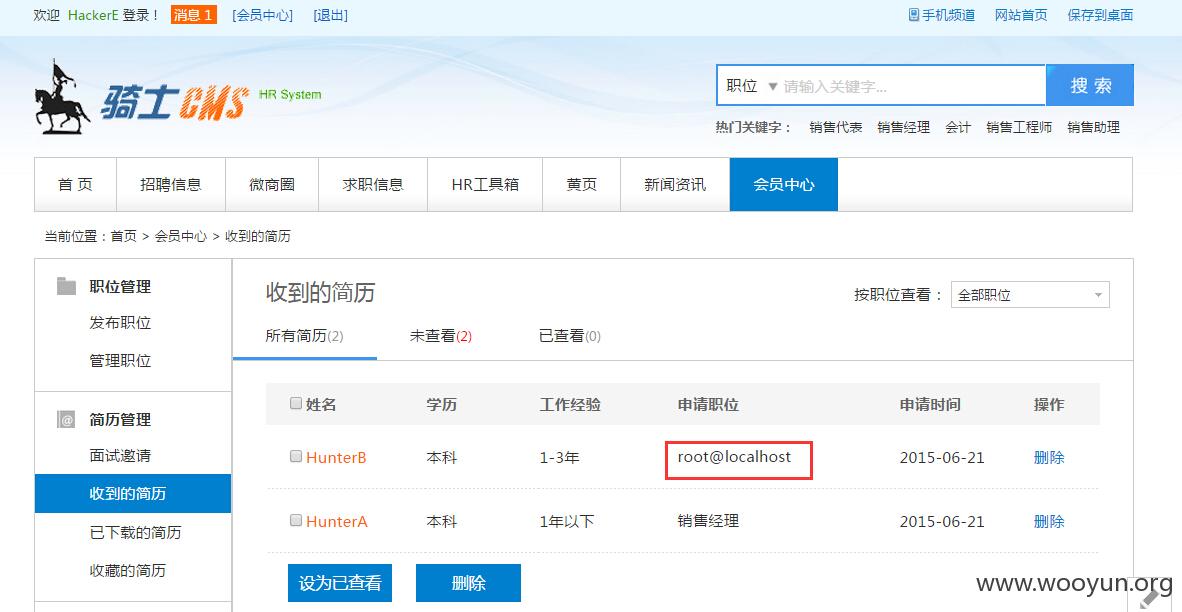Click the 会员中心 breadcrumb link
This screenshot has height=612, width=1182.
(181, 237)
